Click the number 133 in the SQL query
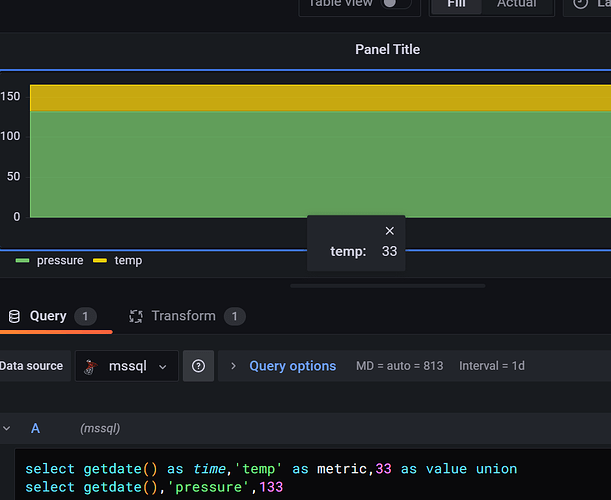Viewport: 611px width, 500px height. click(271, 487)
